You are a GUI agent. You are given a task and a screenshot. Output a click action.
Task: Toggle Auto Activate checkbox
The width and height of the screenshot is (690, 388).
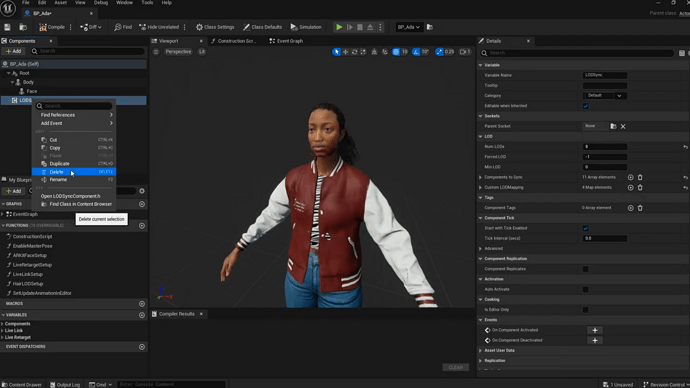click(585, 289)
